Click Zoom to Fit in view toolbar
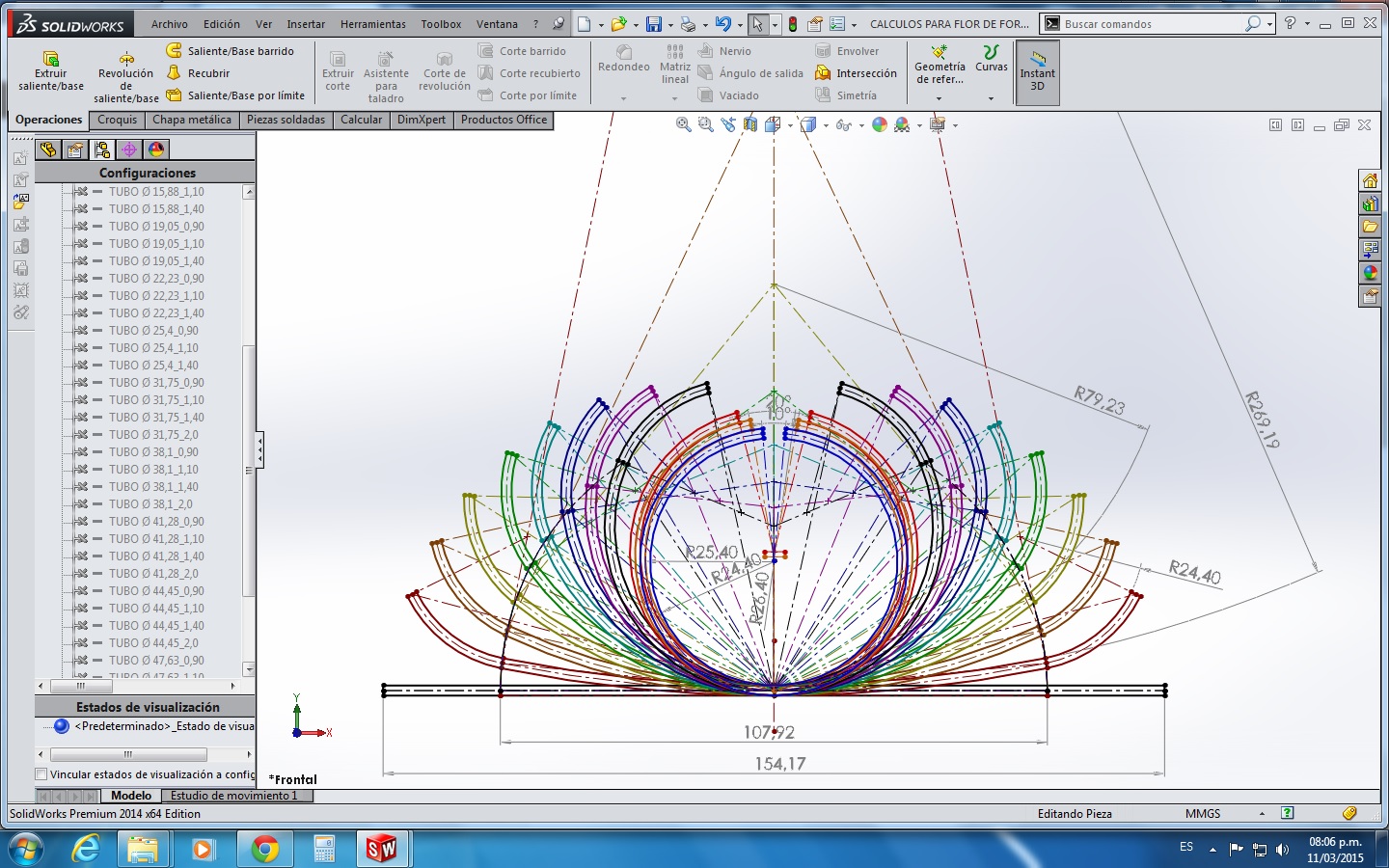The height and width of the screenshot is (868, 1389). click(683, 124)
